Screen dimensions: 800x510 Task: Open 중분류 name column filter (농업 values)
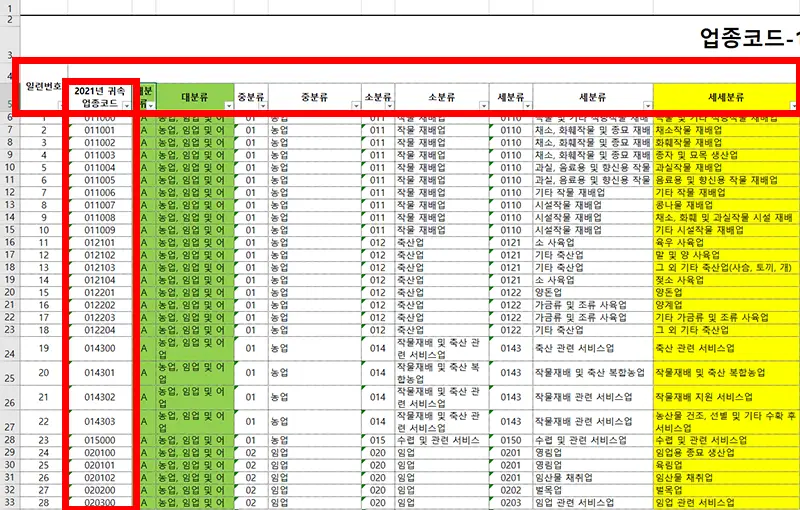pos(356,106)
